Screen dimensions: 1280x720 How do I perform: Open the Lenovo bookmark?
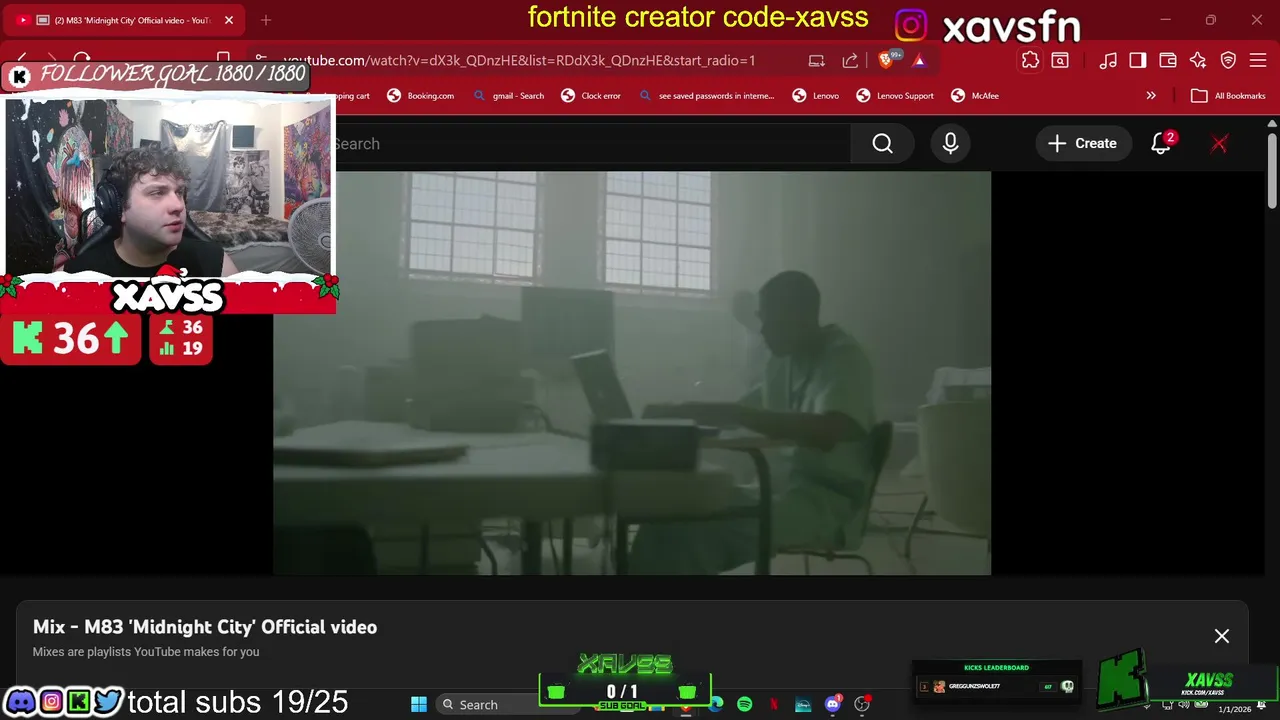tap(816, 96)
